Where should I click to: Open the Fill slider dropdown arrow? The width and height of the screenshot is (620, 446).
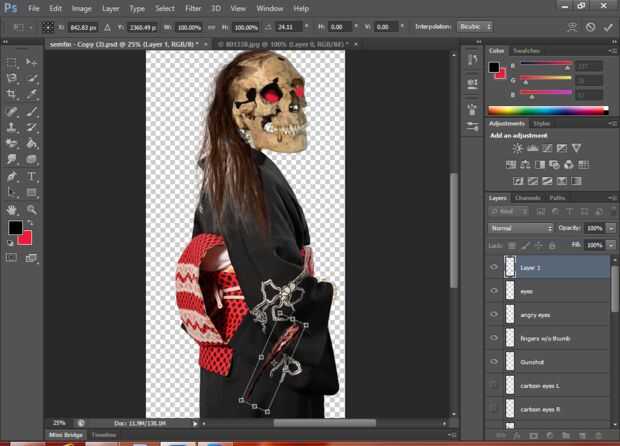pyautogui.click(x=611, y=245)
